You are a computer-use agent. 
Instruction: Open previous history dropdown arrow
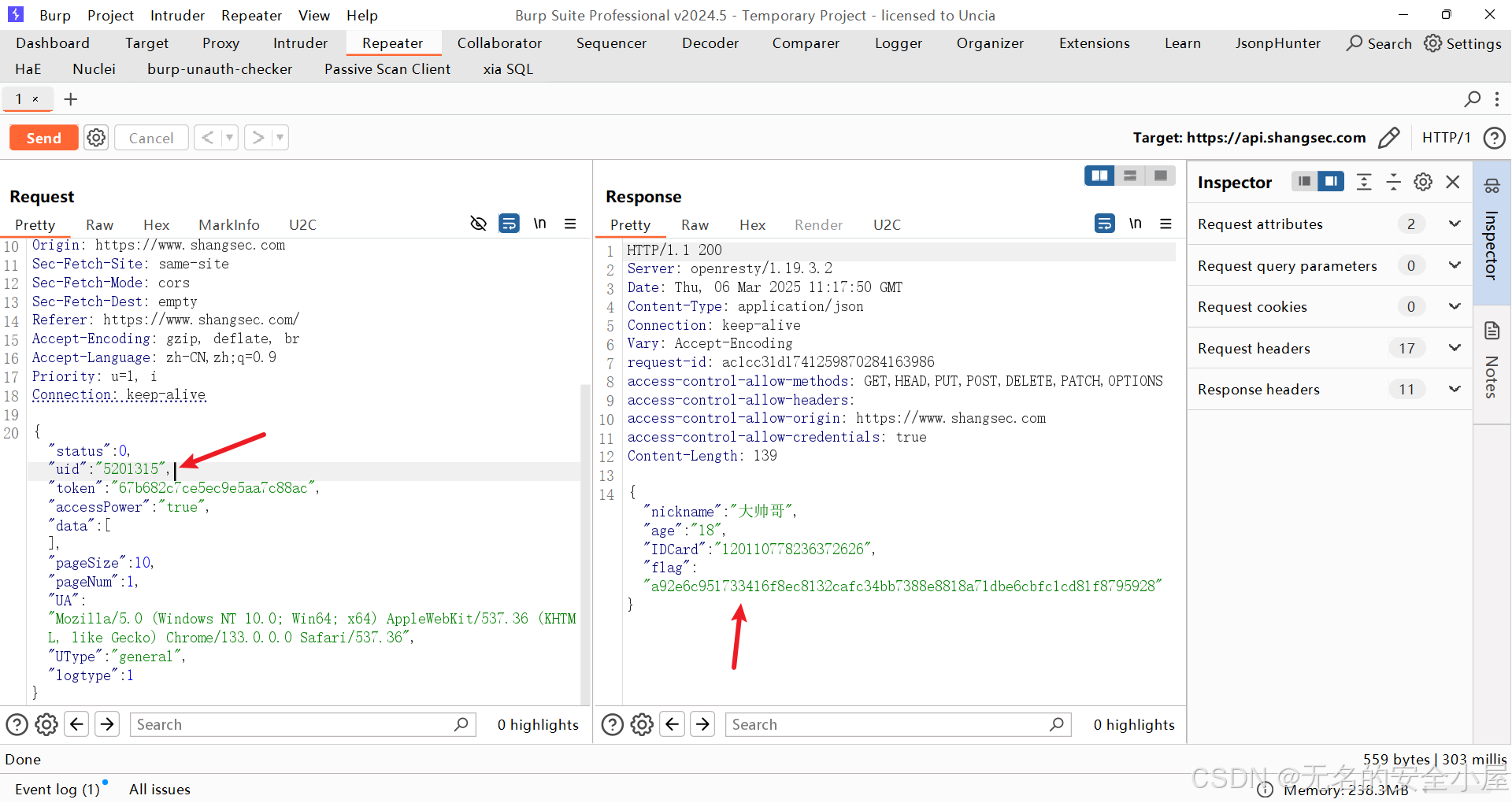[x=229, y=138]
